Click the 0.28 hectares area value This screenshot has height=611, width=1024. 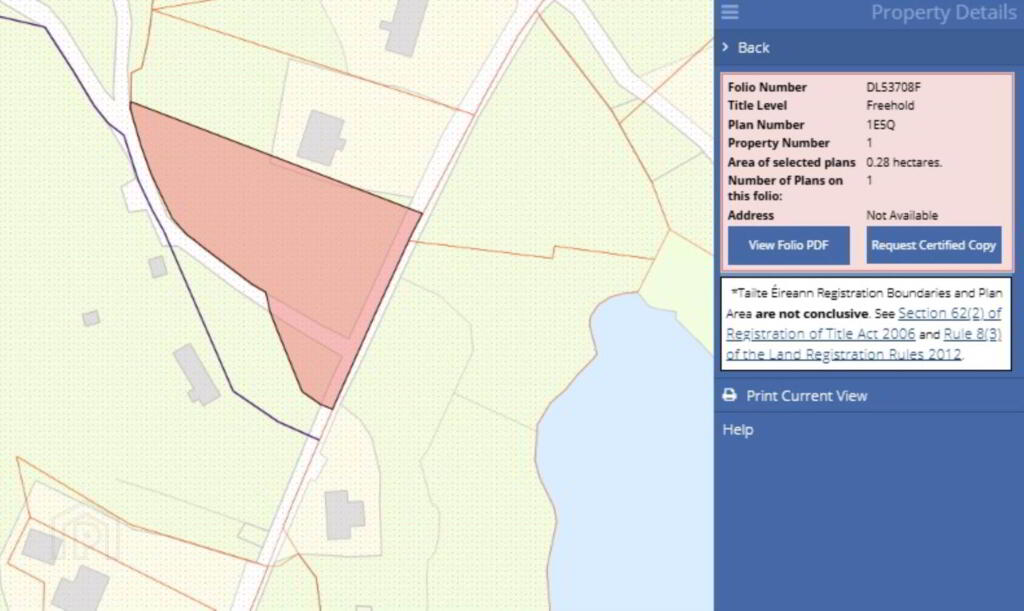pos(904,162)
